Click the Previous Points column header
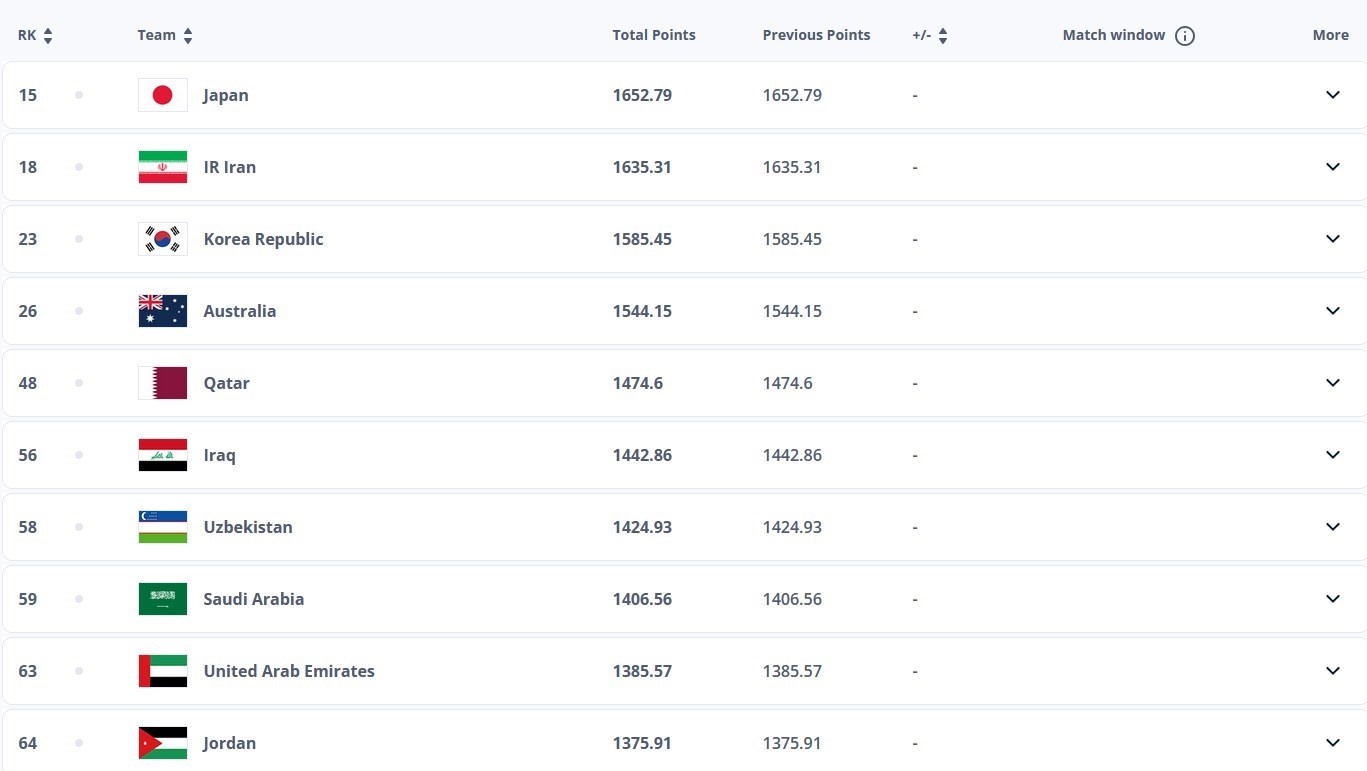Image resolution: width=1367 pixels, height=771 pixels. coord(816,35)
